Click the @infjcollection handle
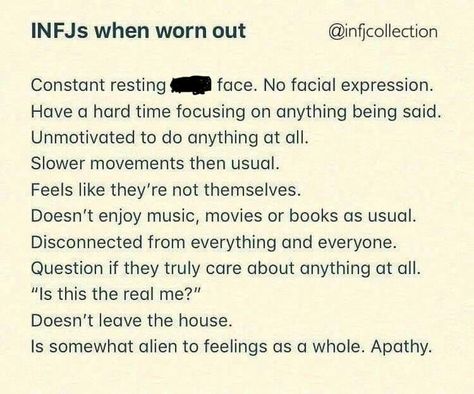The width and height of the screenshot is (474, 394). click(383, 32)
